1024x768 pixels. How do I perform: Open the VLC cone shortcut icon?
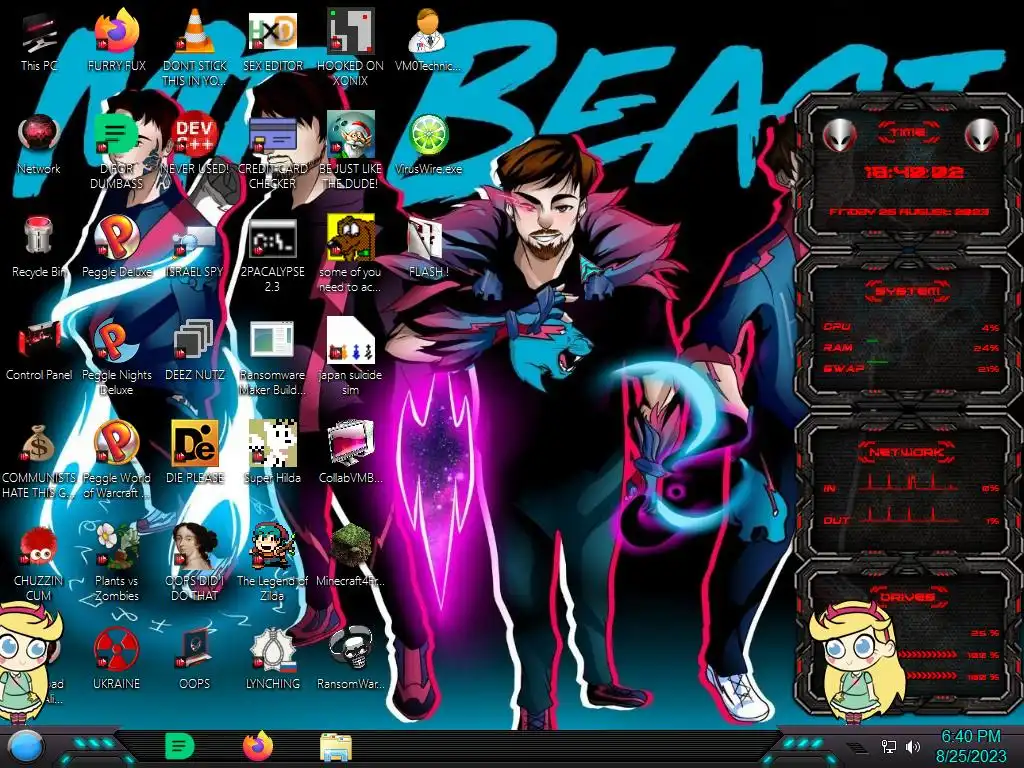[x=194, y=31]
